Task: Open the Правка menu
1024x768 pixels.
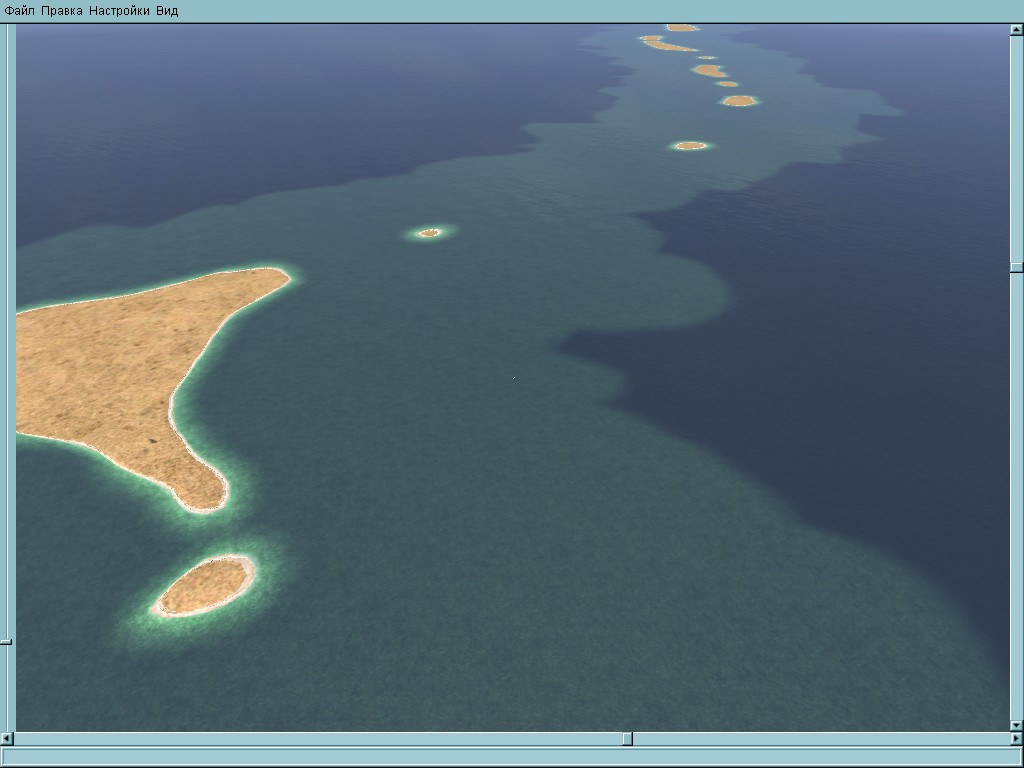Action: [61, 10]
